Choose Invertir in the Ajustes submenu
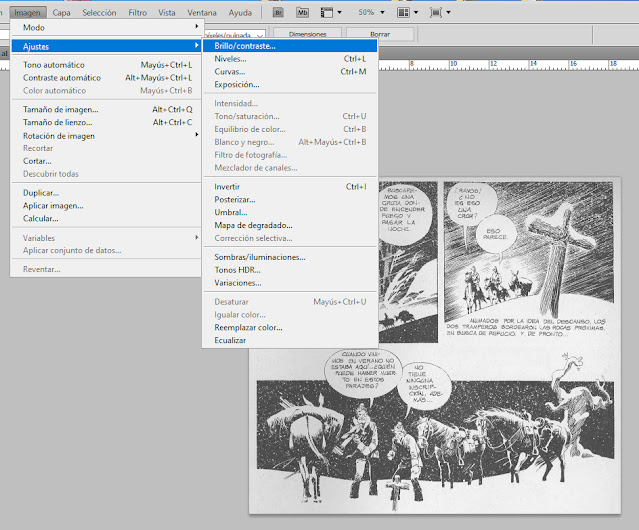The width and height of the screenshot is (639, 530). pos(290,187)
